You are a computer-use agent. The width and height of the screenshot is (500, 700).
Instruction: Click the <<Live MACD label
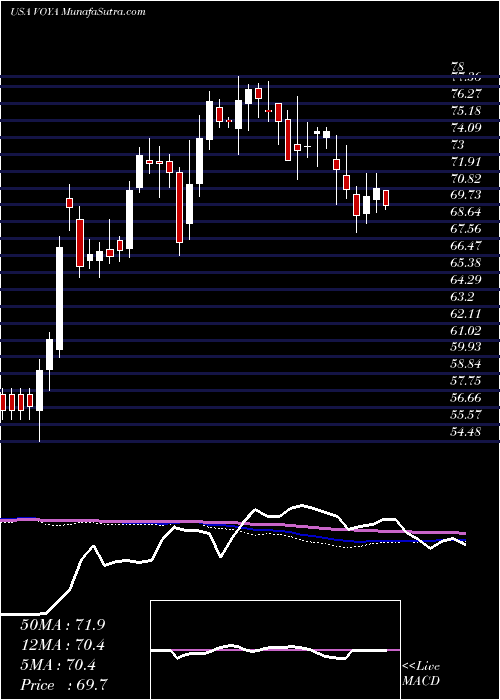pos(421,673)
